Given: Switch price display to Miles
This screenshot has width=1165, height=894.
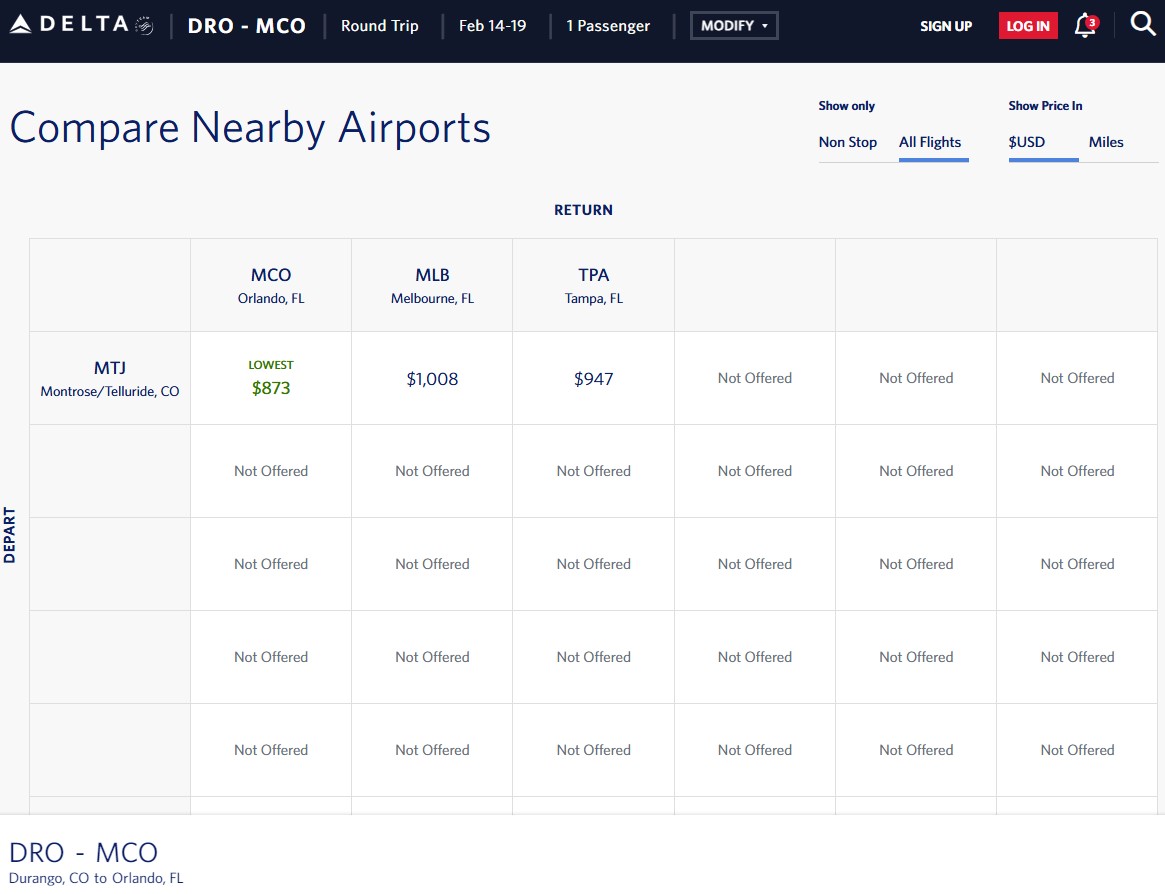Looking at the screenshot, I should point(1106,142).
